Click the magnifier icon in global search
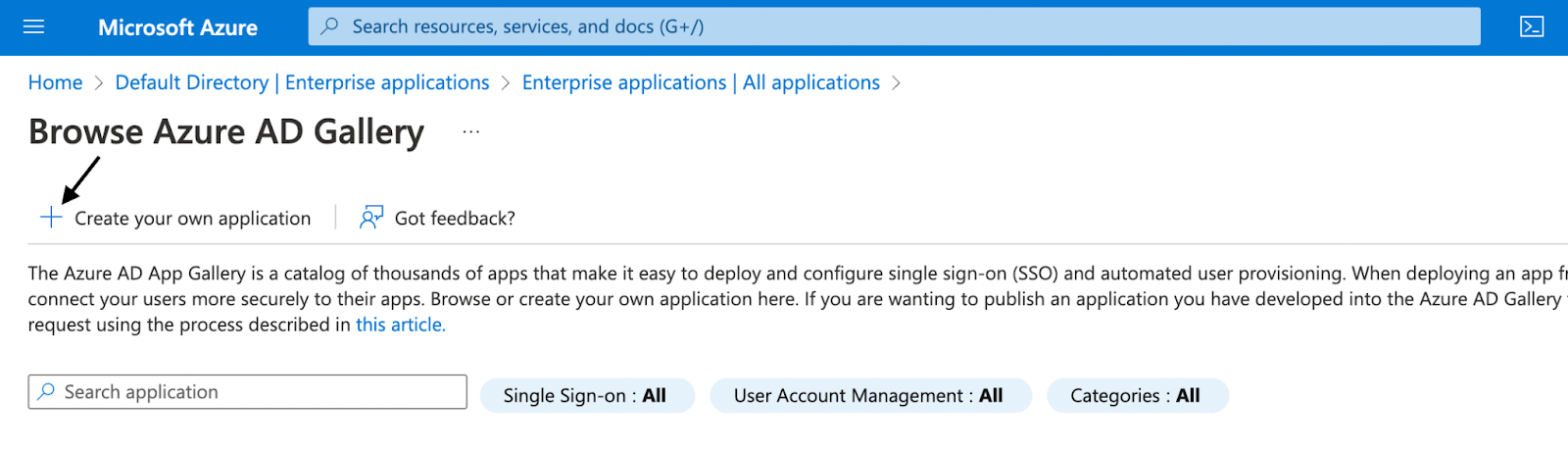1568x450 pixels. (330, 26)
